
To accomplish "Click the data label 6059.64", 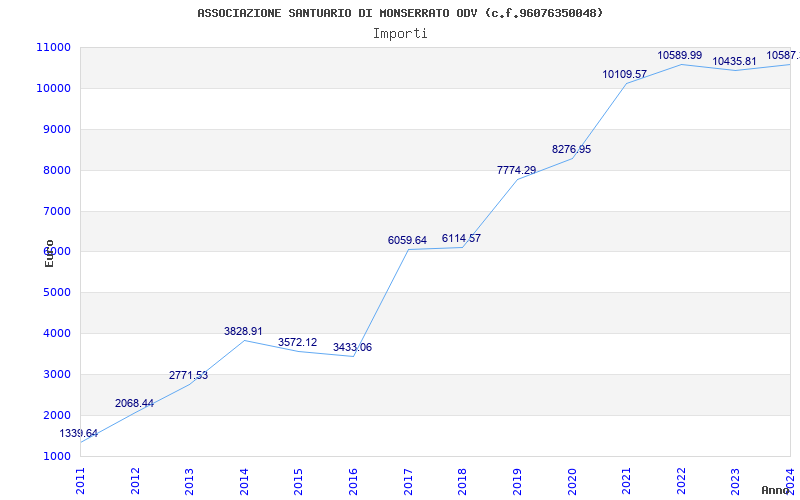I will (x=407, y=240).
